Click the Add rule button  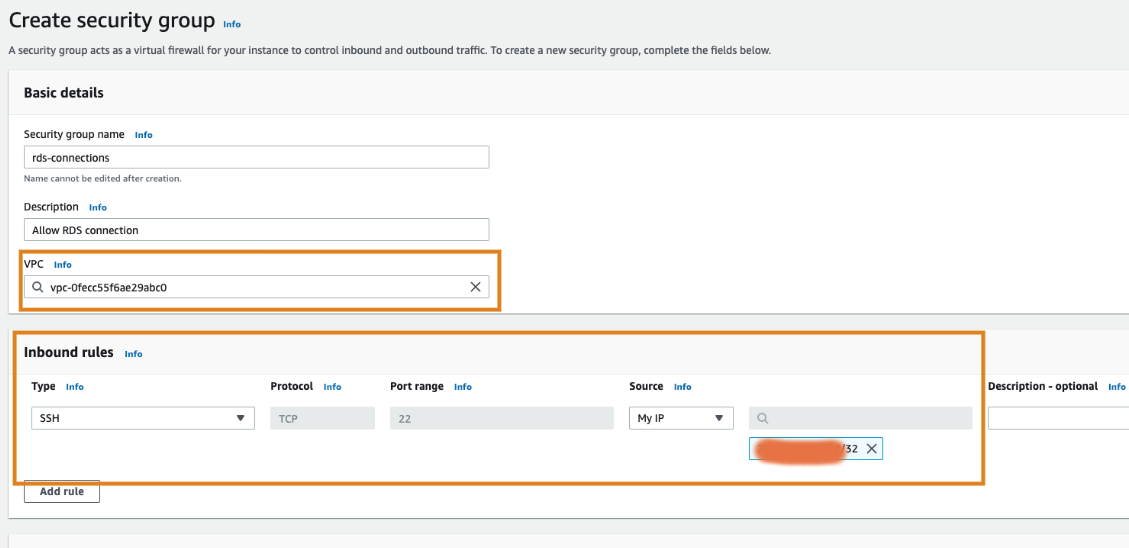(x=61, y=491)
